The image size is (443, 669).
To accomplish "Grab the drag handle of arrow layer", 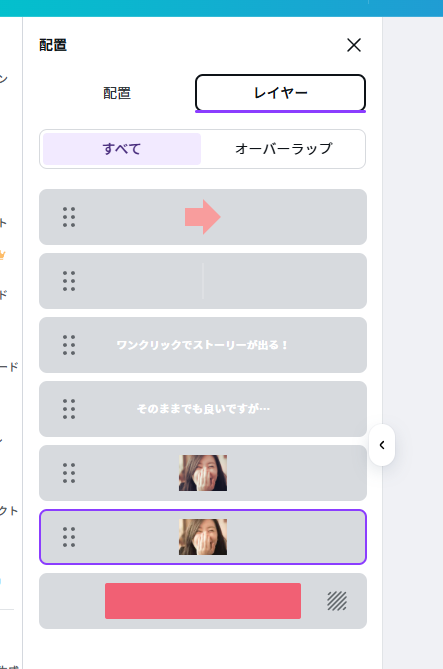I will point(69,217).
